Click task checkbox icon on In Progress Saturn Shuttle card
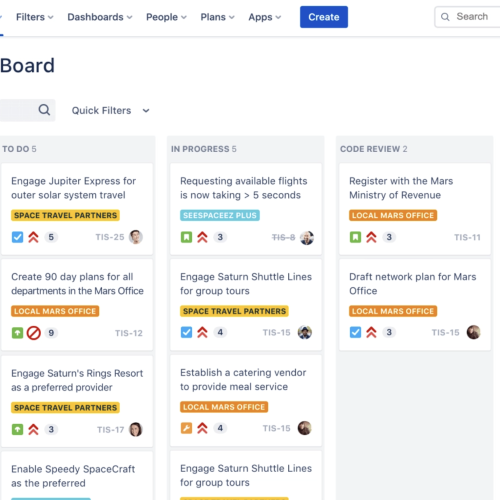The height and width of the screenshot is (500, 500). point(186,332)
